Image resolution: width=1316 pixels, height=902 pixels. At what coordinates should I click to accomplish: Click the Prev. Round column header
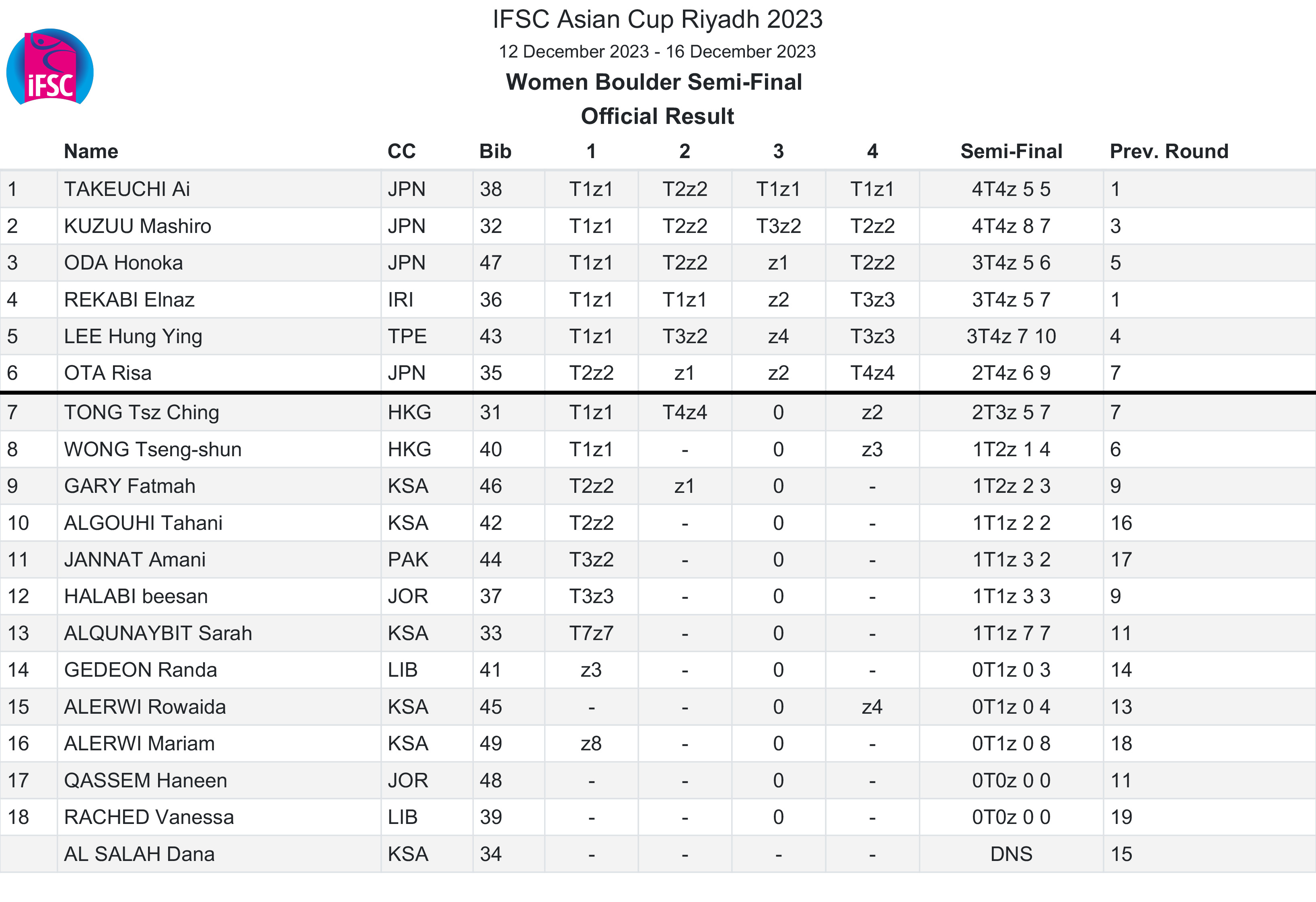click(1169, 151)
